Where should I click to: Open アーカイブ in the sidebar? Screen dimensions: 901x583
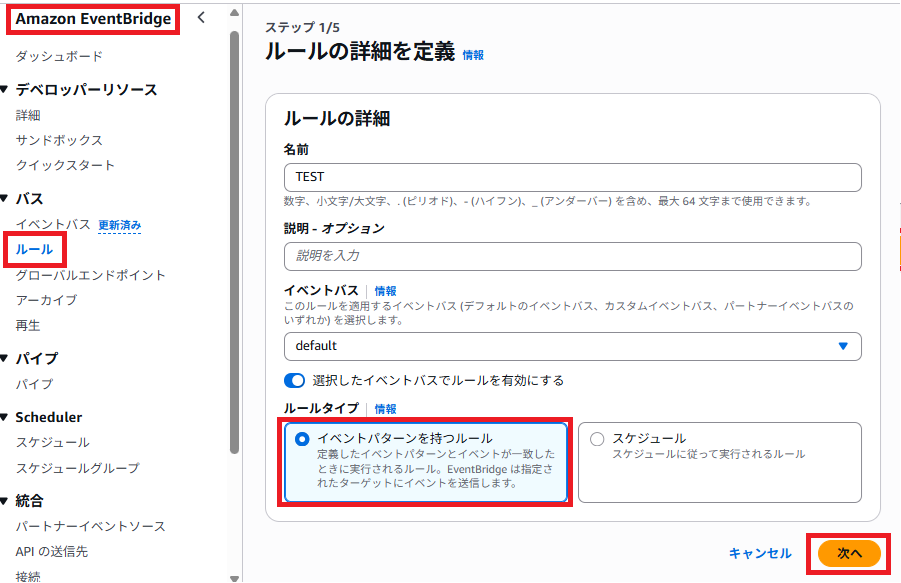[x=47, y=300]
